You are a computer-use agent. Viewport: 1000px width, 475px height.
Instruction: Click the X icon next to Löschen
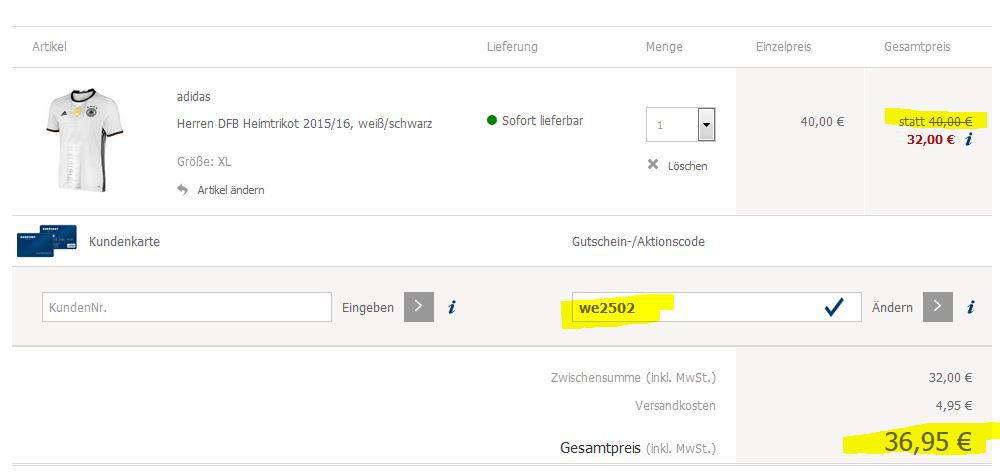click(x=652, y=164)
